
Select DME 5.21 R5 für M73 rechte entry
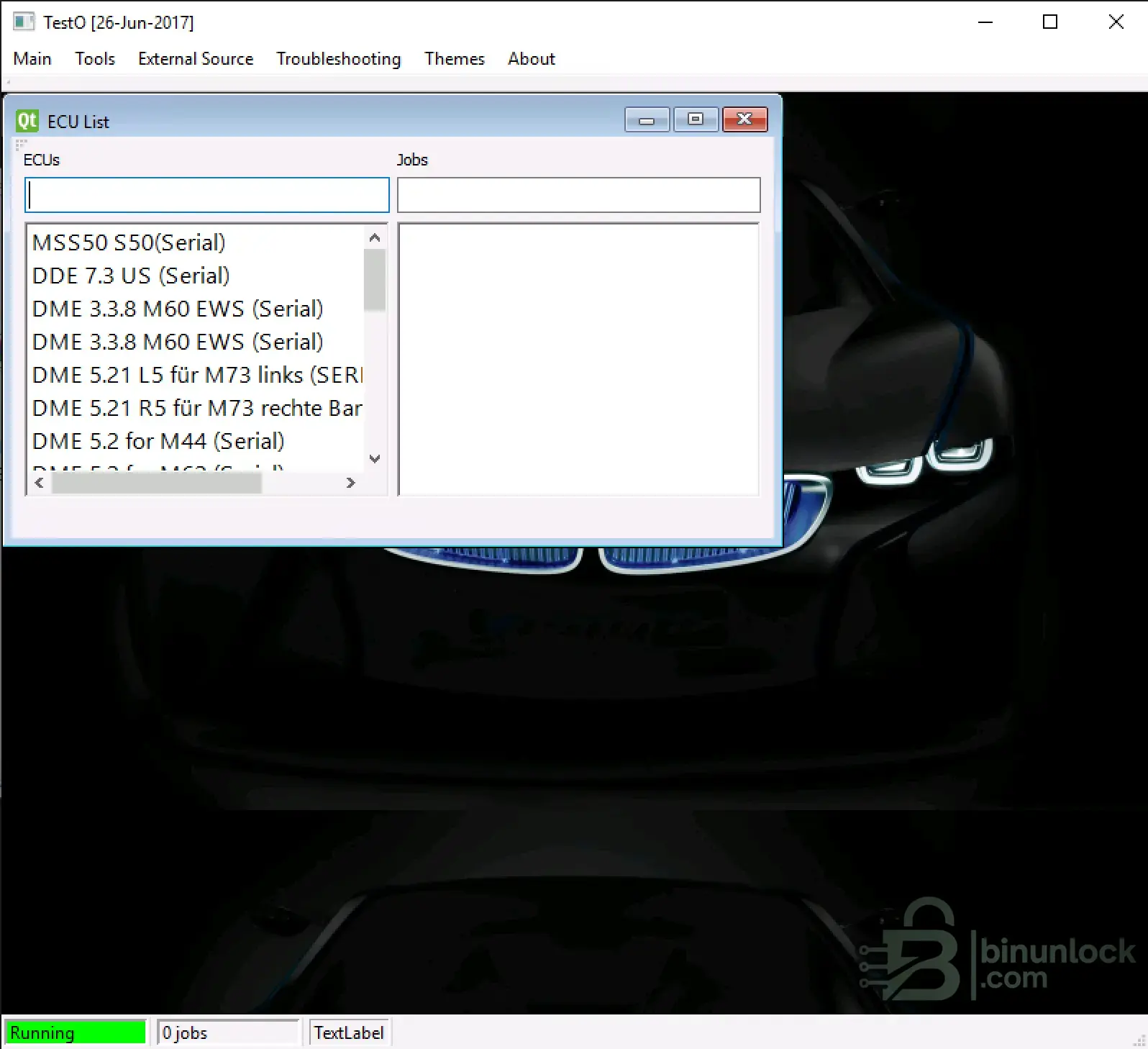196,408
